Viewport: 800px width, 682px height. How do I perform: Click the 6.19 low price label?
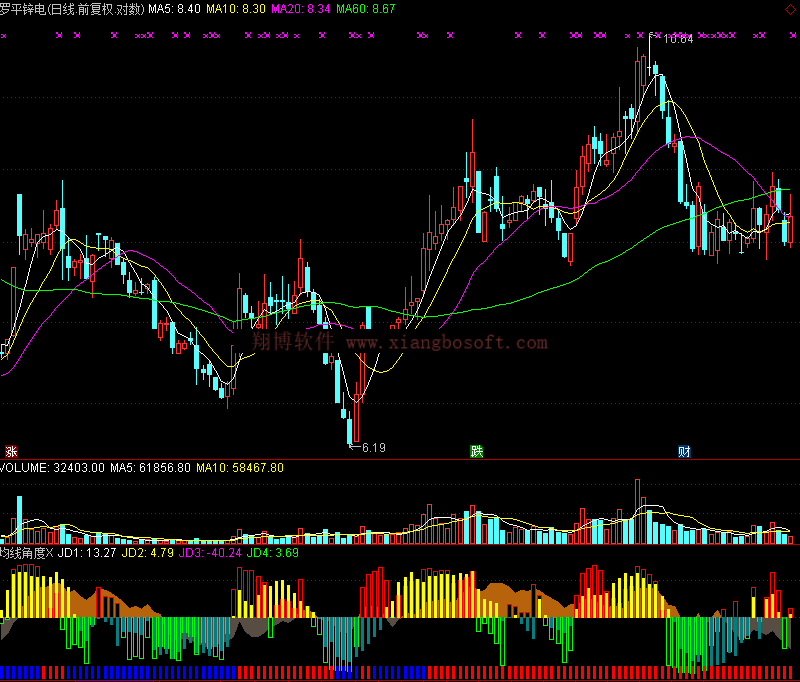pyautogui.click(x=373, y=447)
